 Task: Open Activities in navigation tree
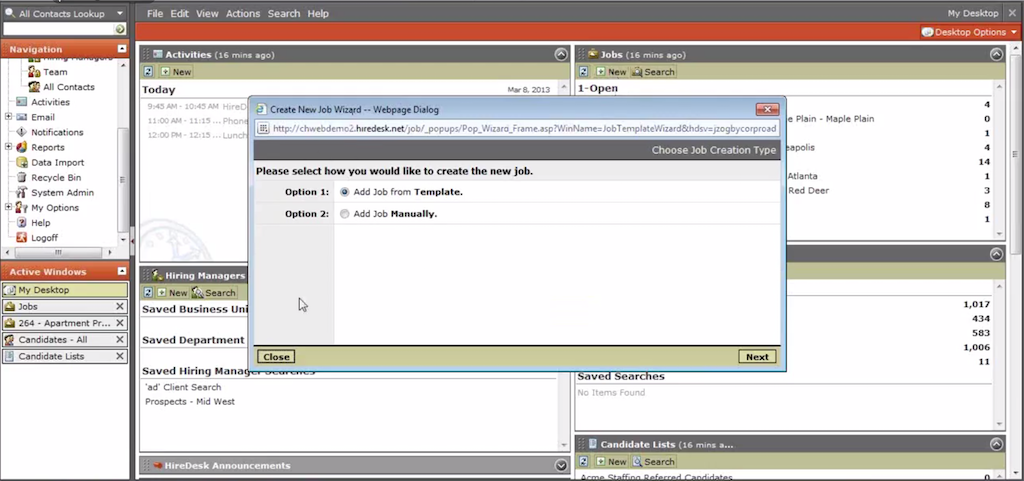pyautogui.click(x=50, y=102)
